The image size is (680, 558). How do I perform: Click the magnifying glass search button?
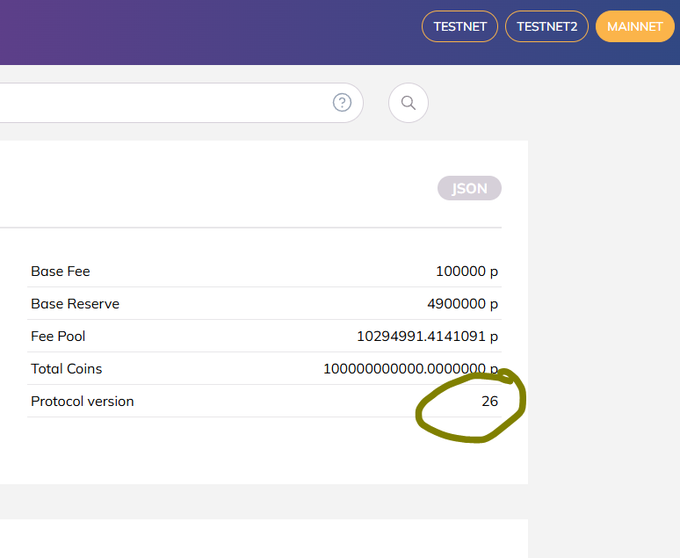pos(409,103)
